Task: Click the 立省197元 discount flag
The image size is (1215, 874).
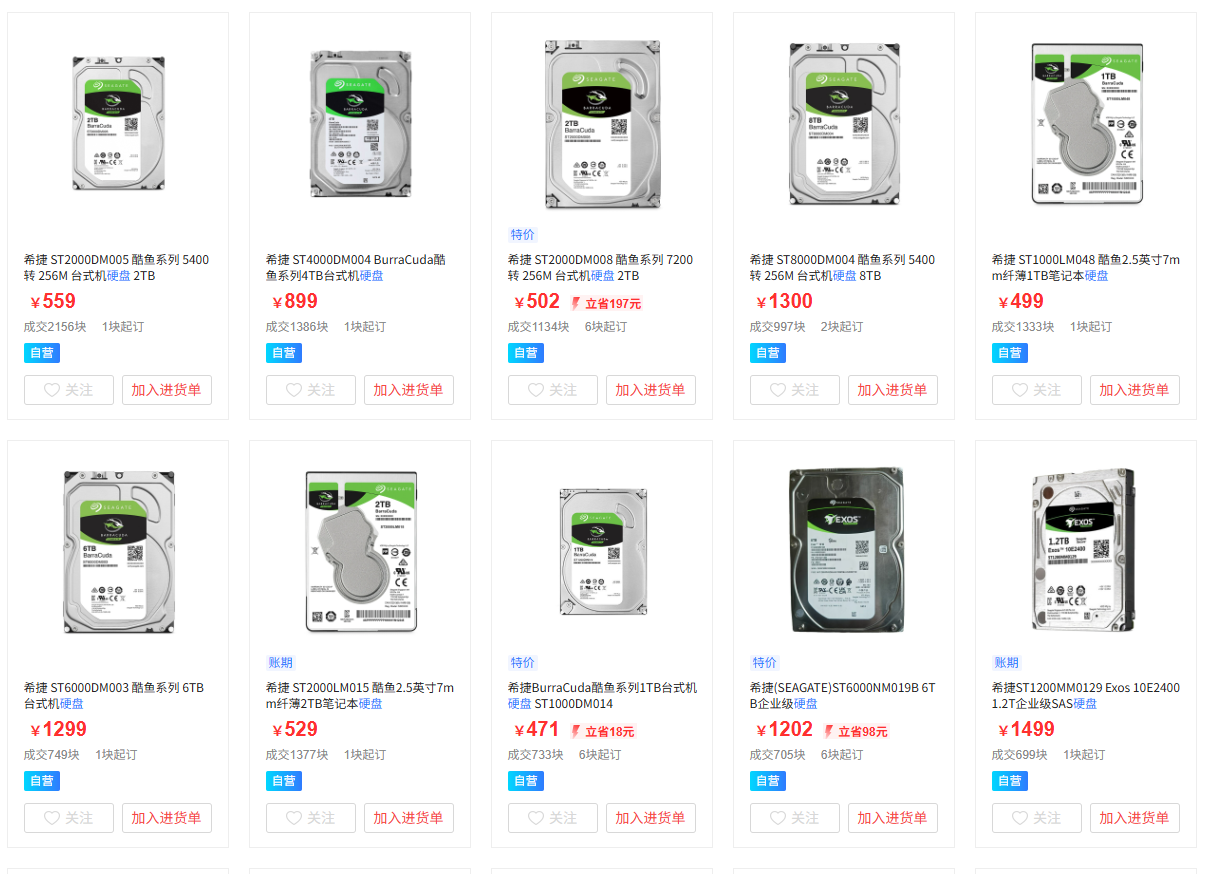Action: tap(606, 303)
